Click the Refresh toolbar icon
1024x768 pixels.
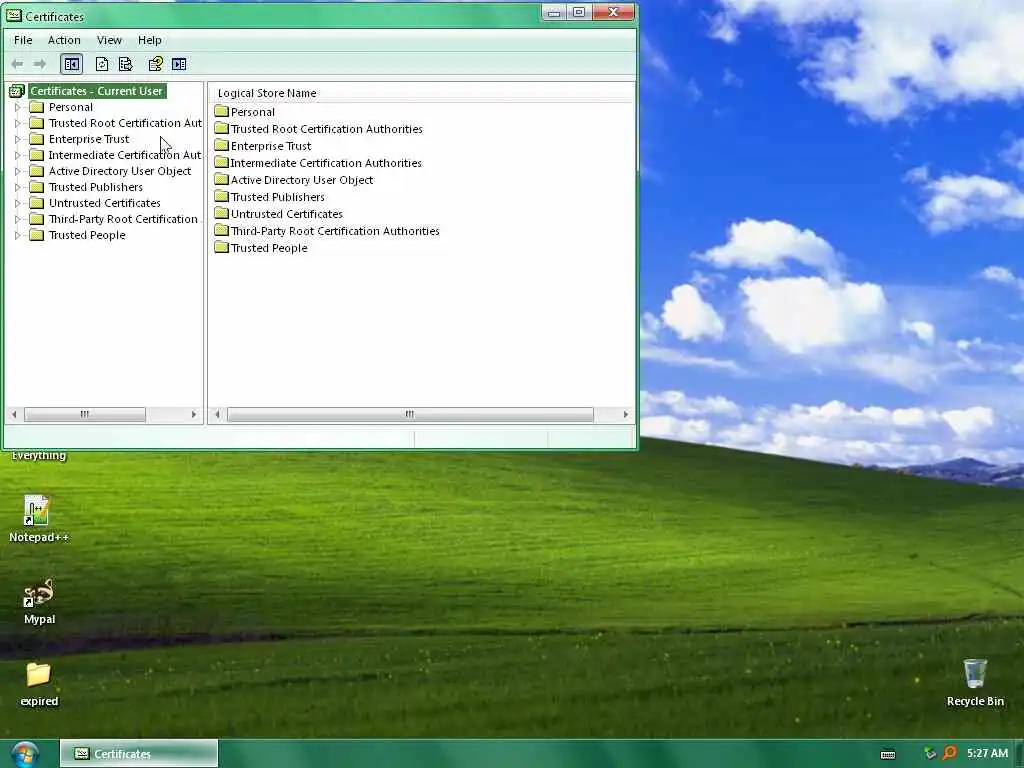102,64
